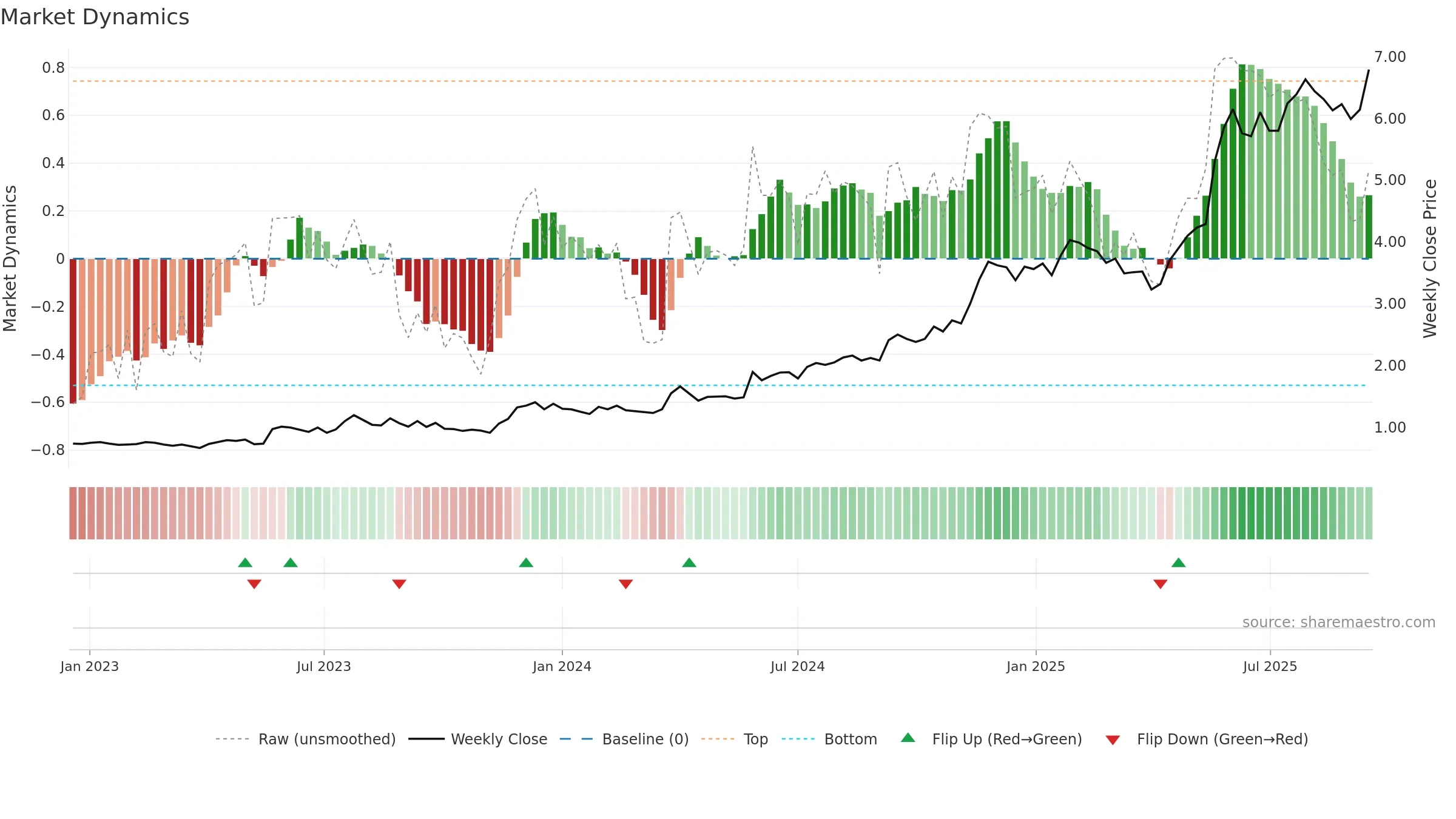Image resolution: width=1456 pixels, height=819 pixels.
Task: Click the tallest dark green bar near 0.8
Action: click(x=1242, y=161)
